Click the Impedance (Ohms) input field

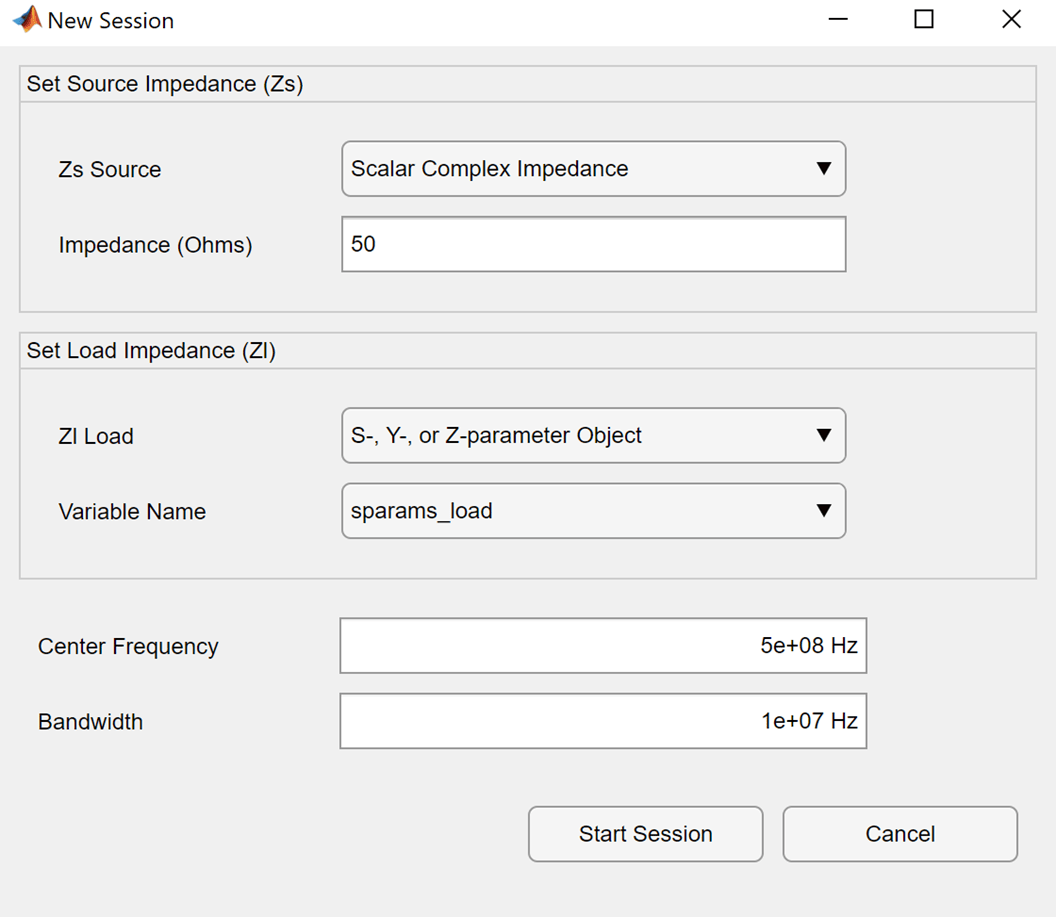pyautogui.click(x=594, y=244)
